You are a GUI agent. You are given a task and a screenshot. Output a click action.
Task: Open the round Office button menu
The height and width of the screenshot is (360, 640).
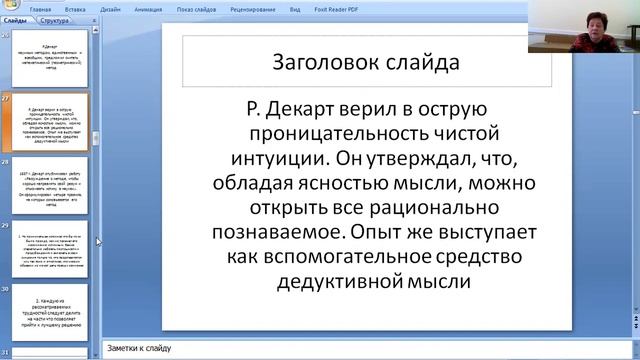[11, 4]
